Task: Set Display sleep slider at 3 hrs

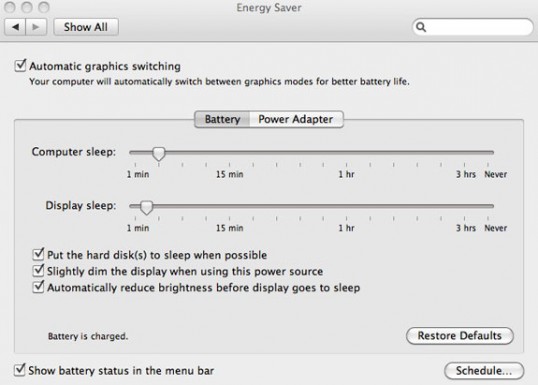Action: pos(464,206)
